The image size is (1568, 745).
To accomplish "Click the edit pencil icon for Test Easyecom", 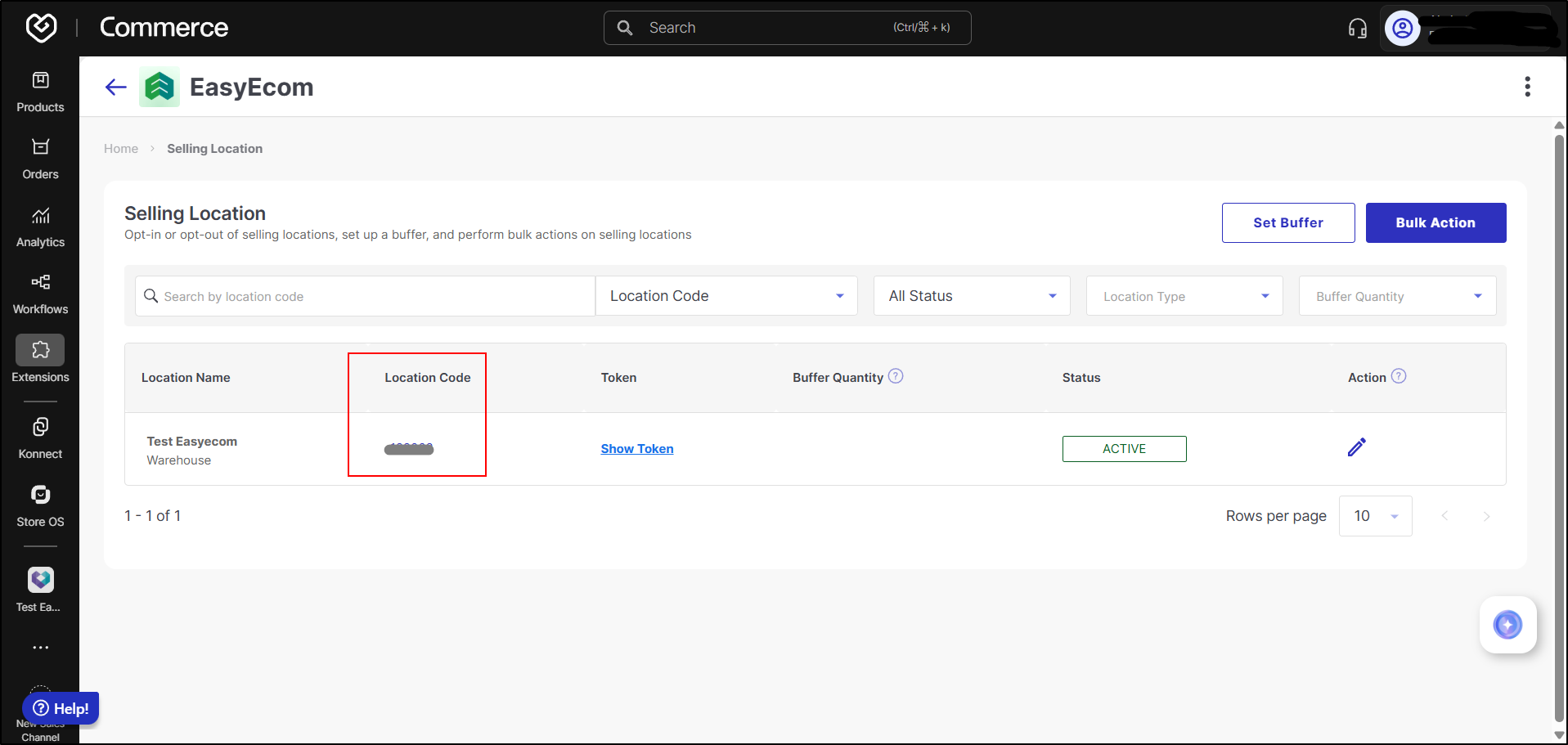I will [1356, 447].
